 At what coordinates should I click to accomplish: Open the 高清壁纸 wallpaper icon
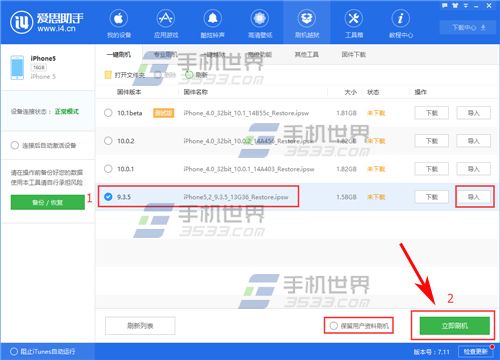(260, 19)
